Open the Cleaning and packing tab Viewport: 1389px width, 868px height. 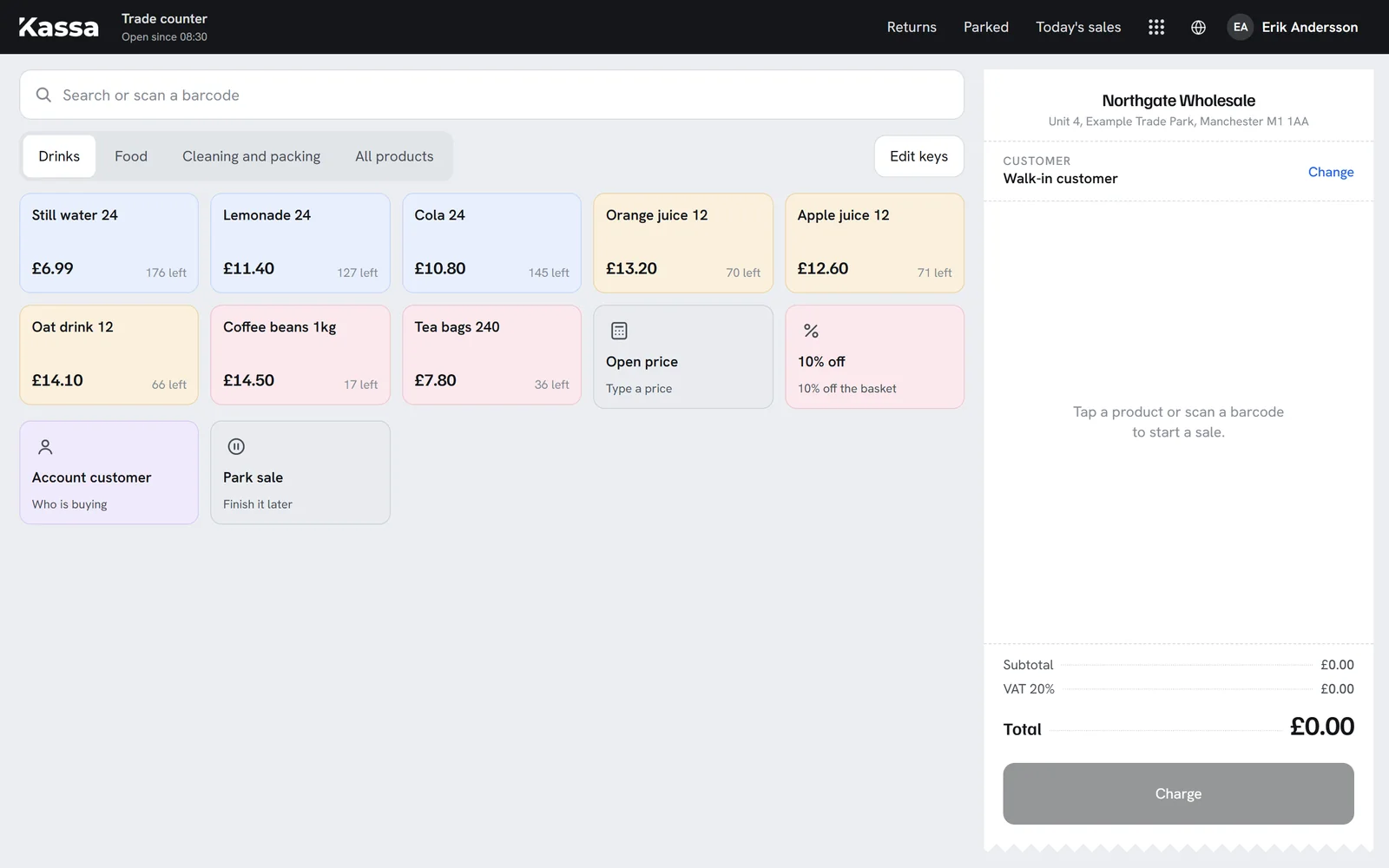(251, 156)
